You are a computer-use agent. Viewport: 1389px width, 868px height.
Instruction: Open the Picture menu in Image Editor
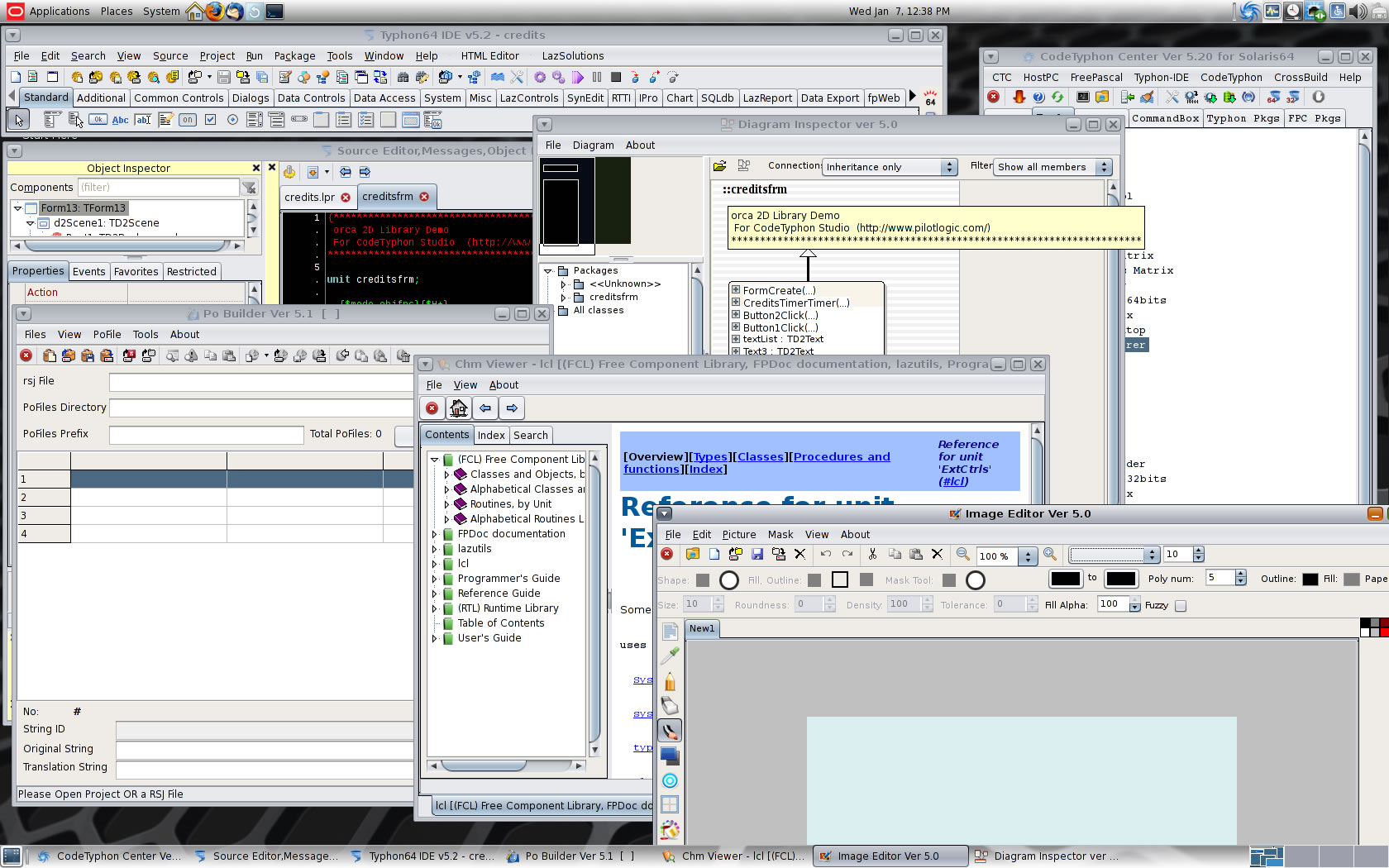click(739, 534)
